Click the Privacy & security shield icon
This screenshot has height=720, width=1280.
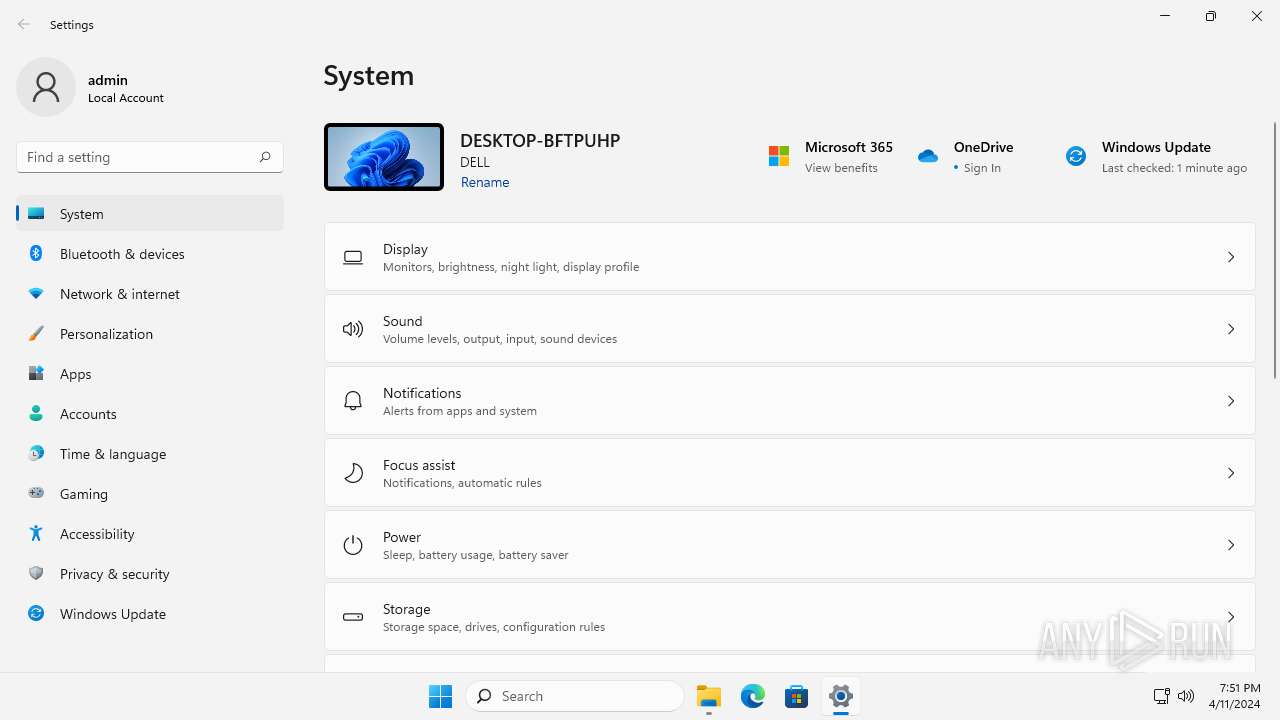tap(36, 574)
